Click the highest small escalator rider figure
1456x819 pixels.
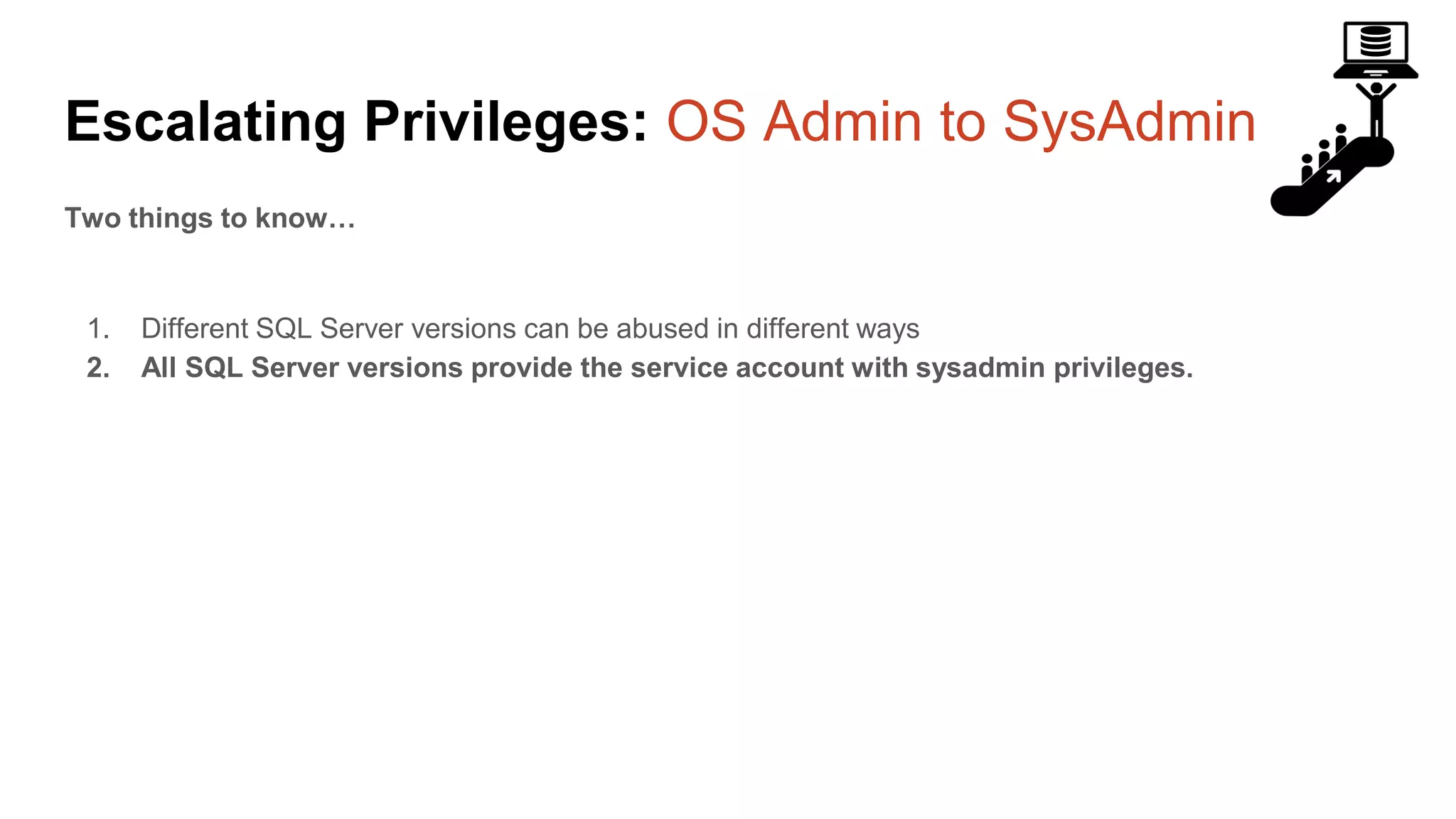1341,137
